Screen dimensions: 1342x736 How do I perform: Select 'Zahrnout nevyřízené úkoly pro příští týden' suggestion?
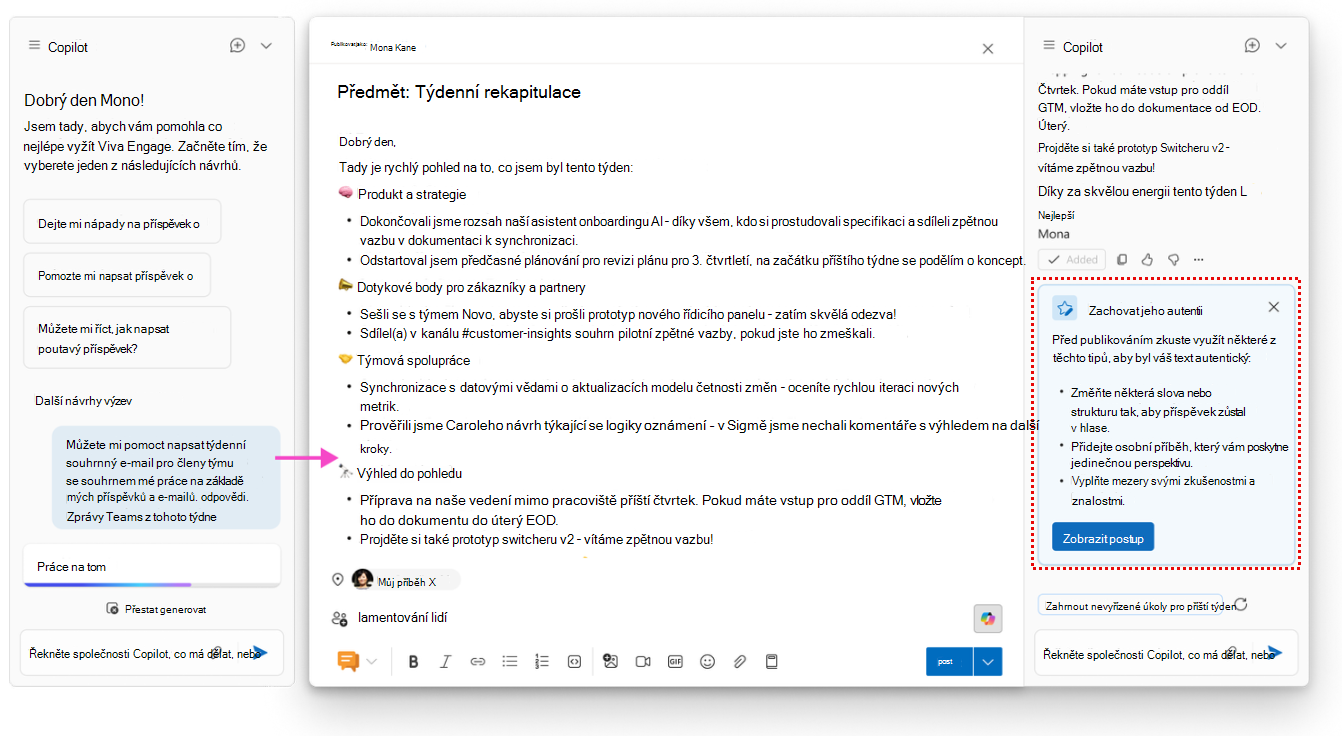pos(1130,606)
